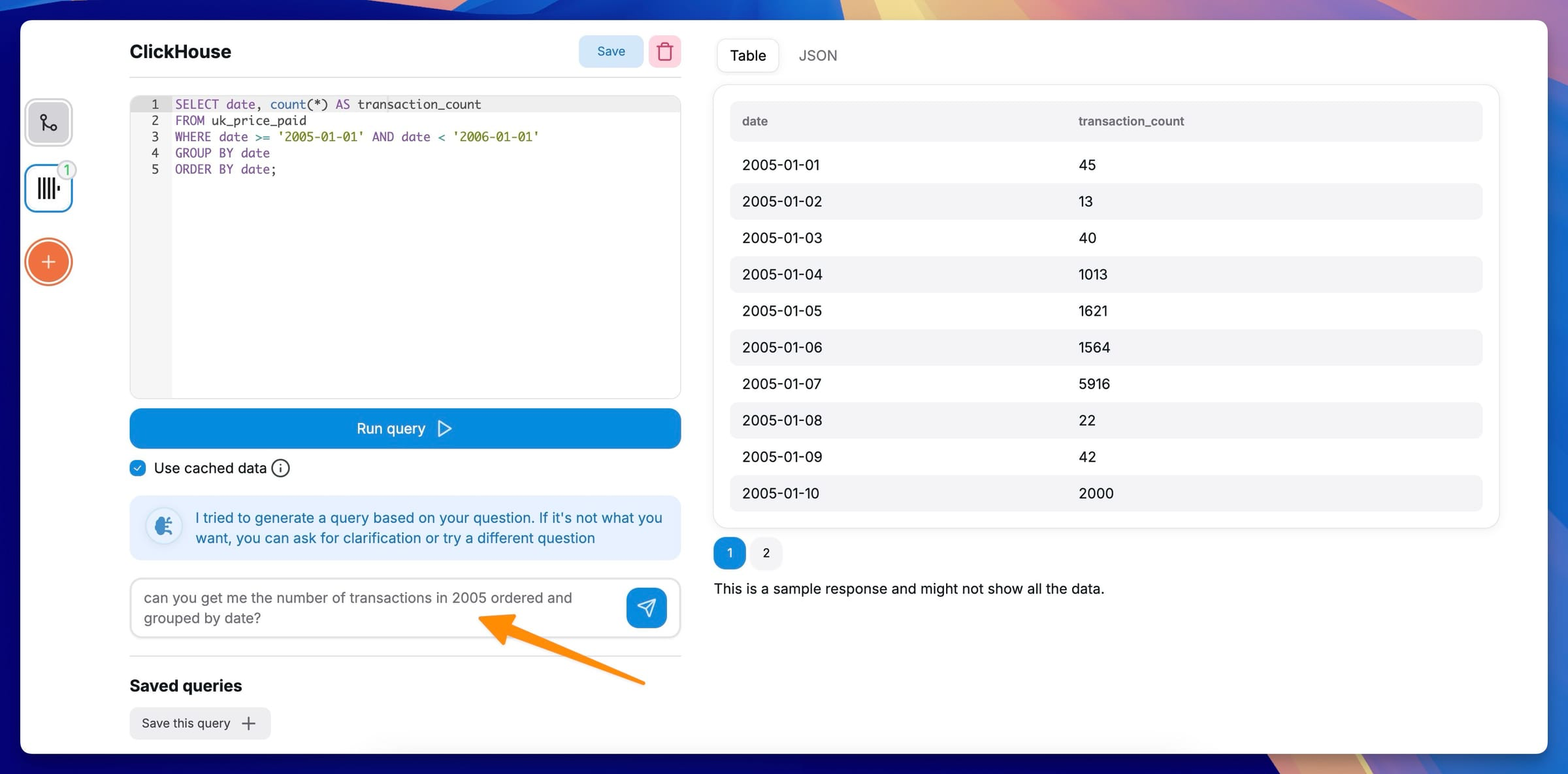Click the orange plus icon to add connection

click(48, 261)
